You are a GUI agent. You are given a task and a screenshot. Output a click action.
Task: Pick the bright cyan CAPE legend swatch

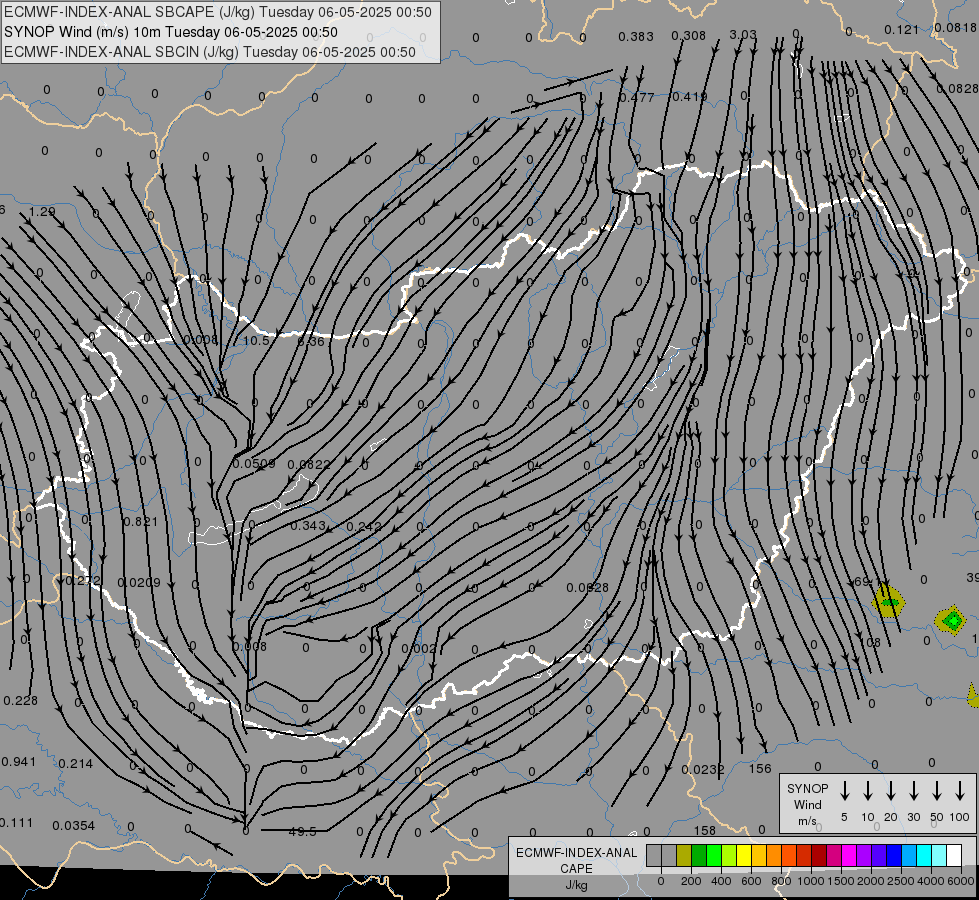(x=924, y=856)
